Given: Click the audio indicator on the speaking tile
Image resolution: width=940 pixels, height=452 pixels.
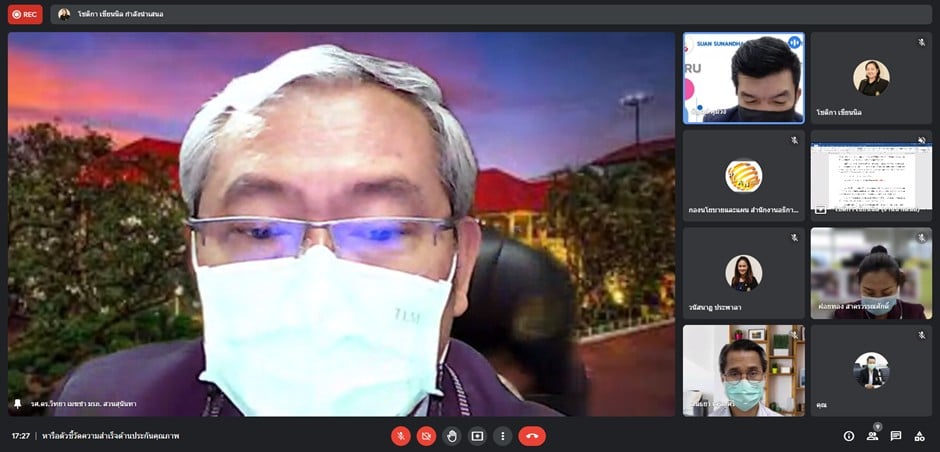Looking at the screenshot, I should coord(794,42).
